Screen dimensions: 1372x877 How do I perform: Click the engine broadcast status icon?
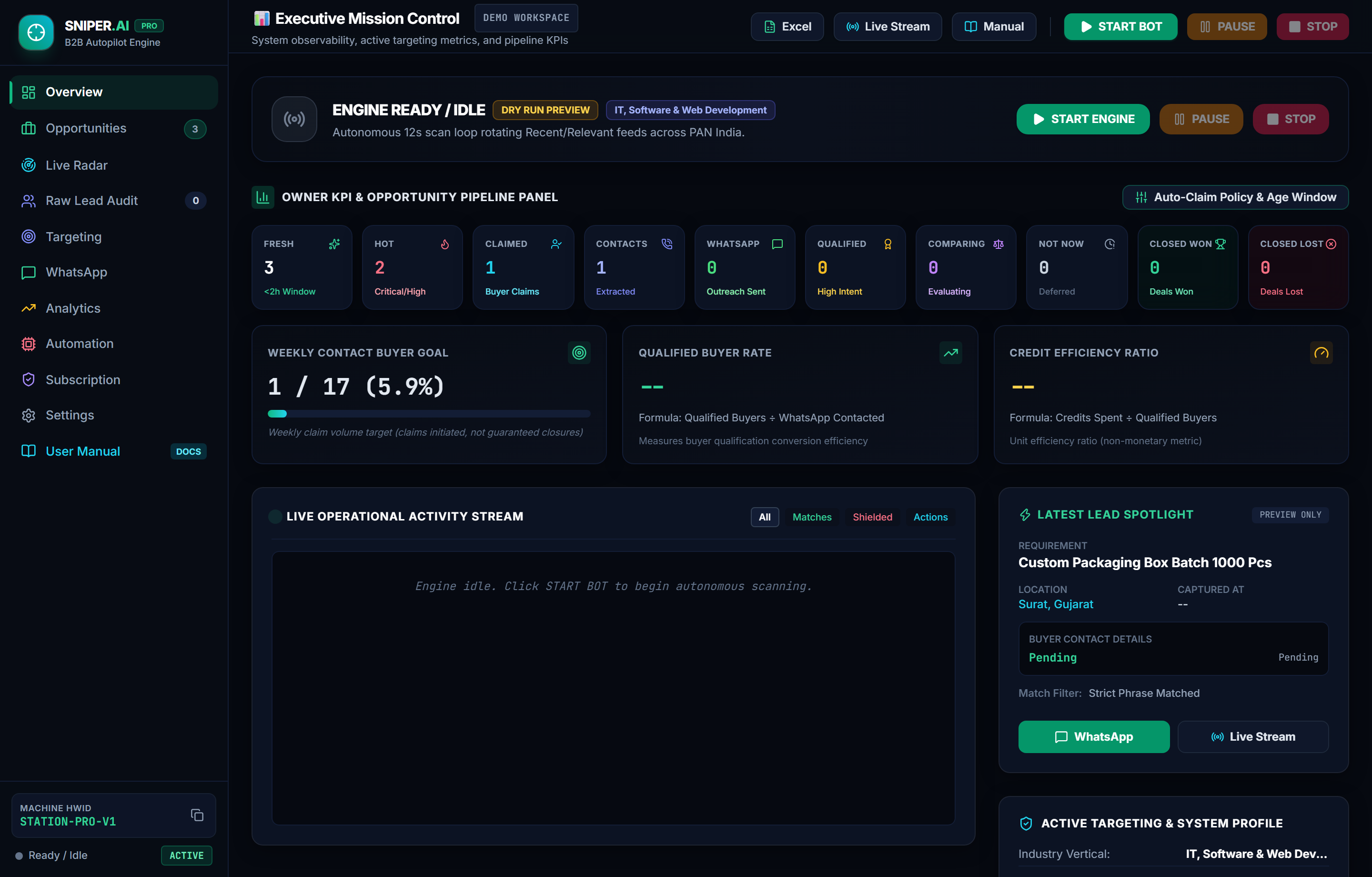pyautogui.click(x=294, y=119)
